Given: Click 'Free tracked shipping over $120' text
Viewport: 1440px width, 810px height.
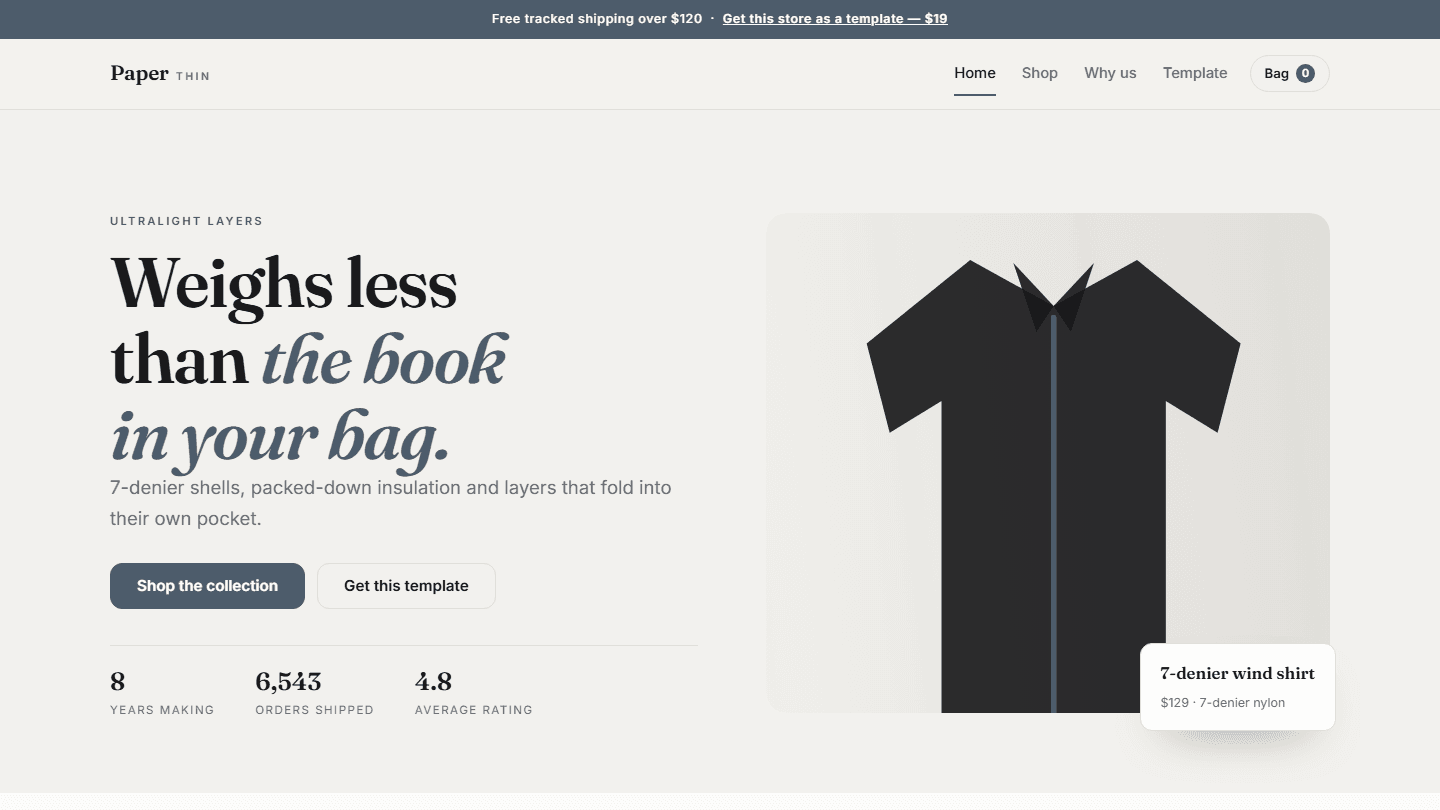Looking at the screenshot, I should (597, 19).
